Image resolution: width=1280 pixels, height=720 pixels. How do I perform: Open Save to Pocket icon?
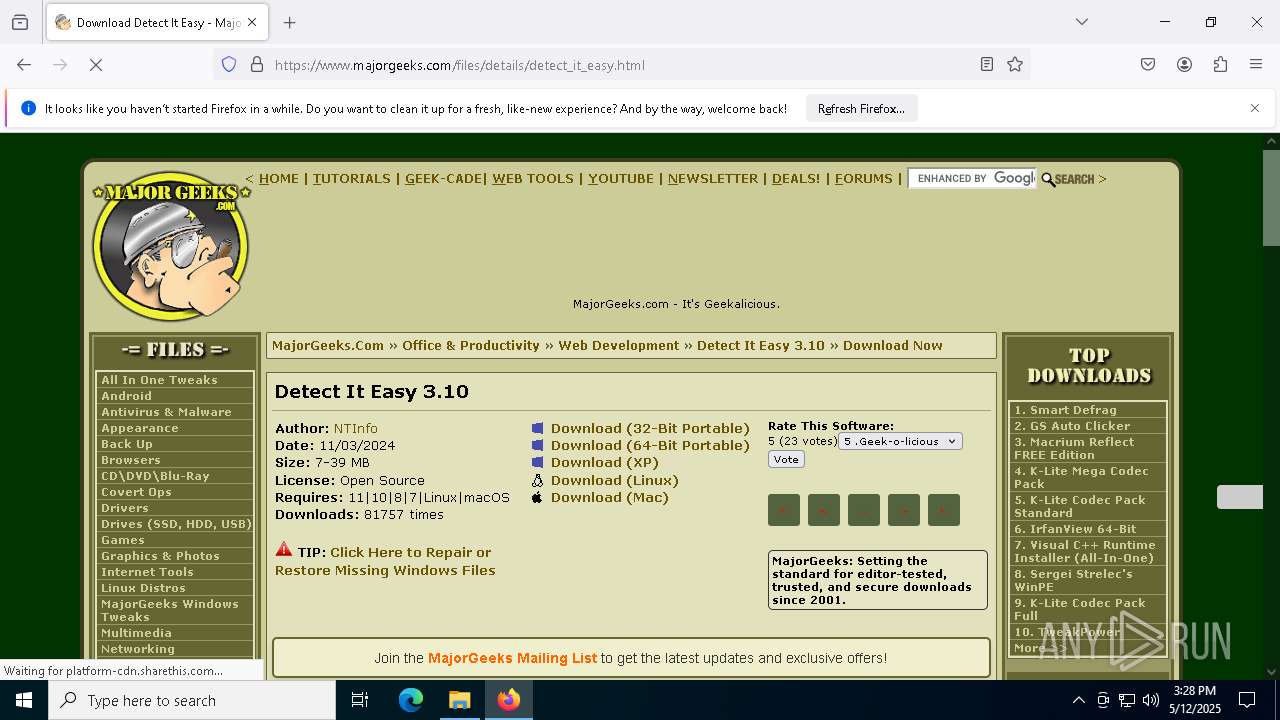click(x=1148, y=65)
